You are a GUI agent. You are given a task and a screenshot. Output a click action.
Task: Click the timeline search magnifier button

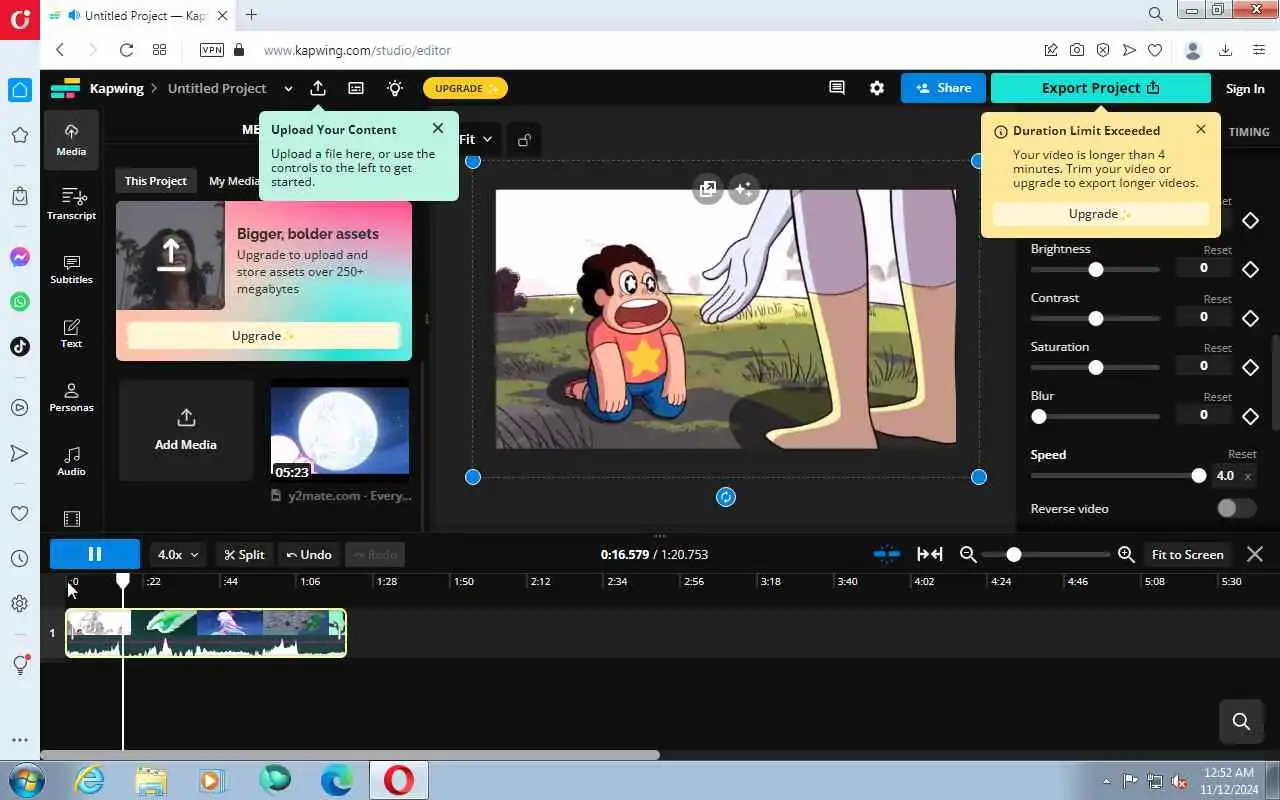point(1242,721)
